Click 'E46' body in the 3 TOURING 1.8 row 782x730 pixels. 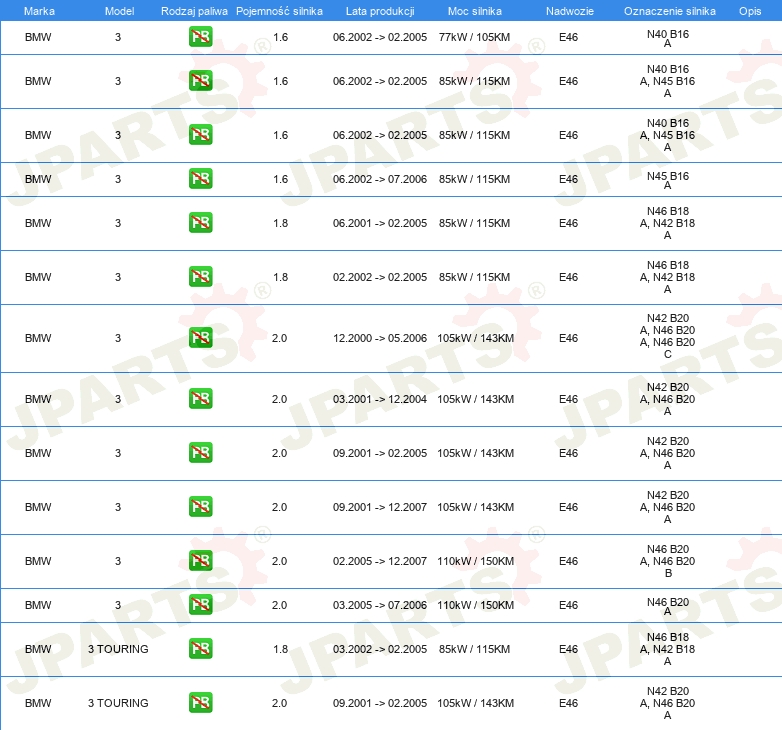569,649
